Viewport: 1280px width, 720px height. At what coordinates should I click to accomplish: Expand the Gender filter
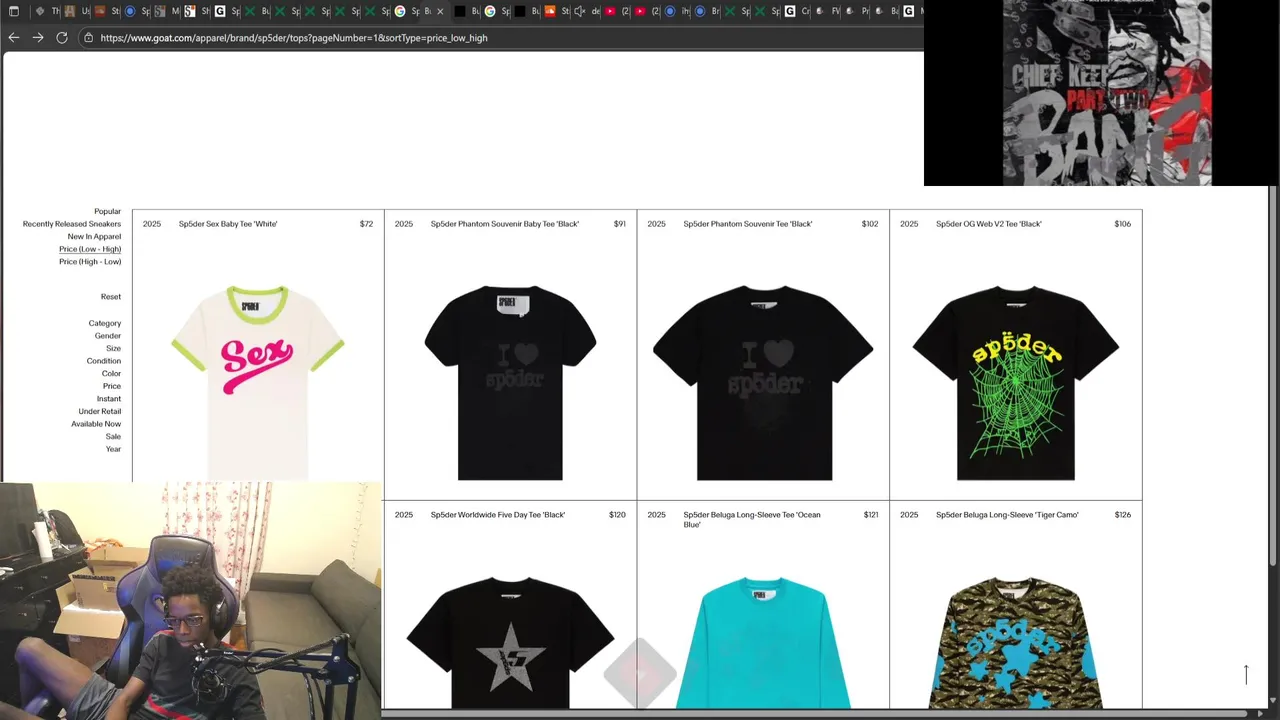(108, 336)
